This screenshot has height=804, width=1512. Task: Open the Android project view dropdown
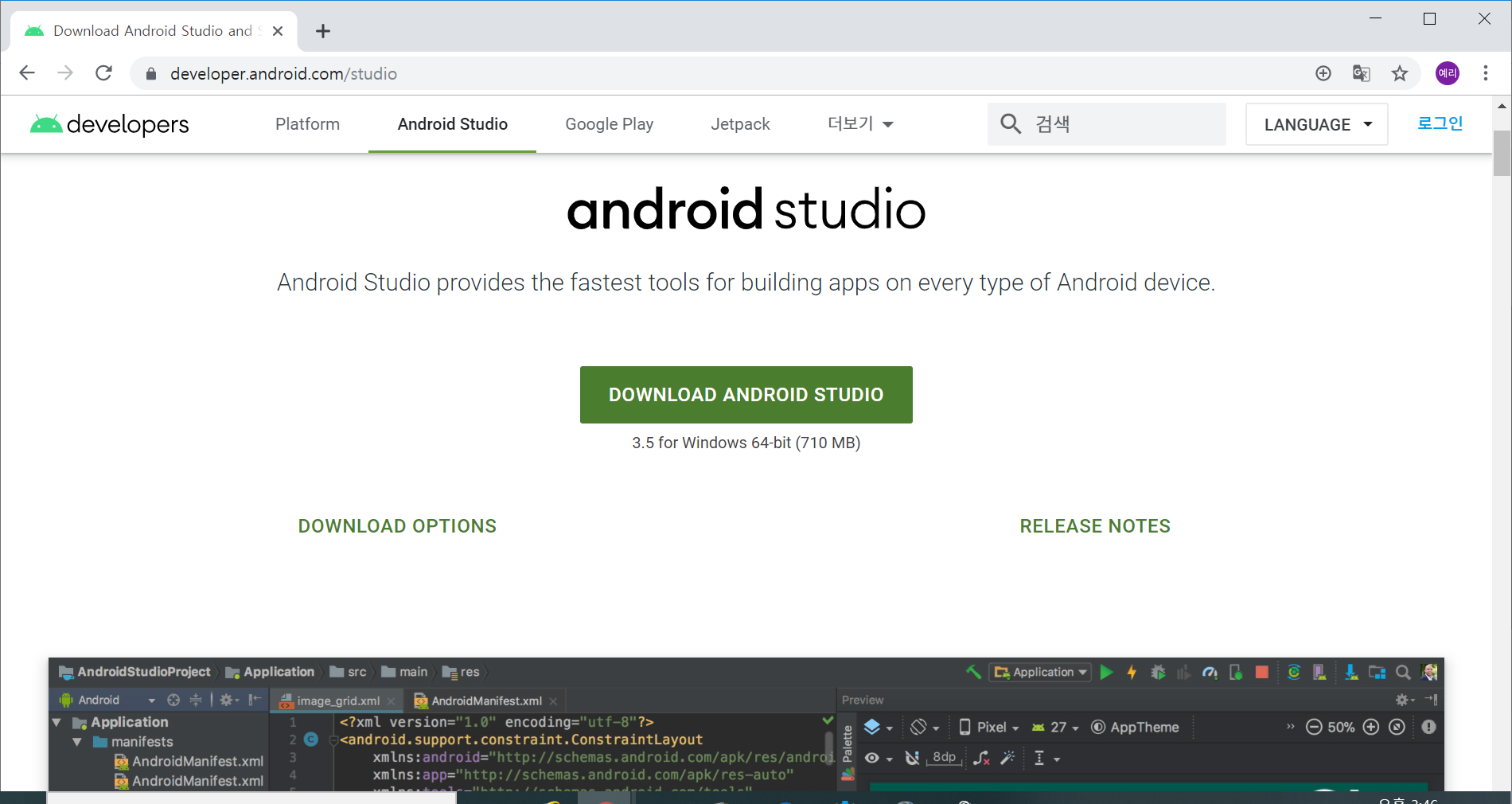107,700
